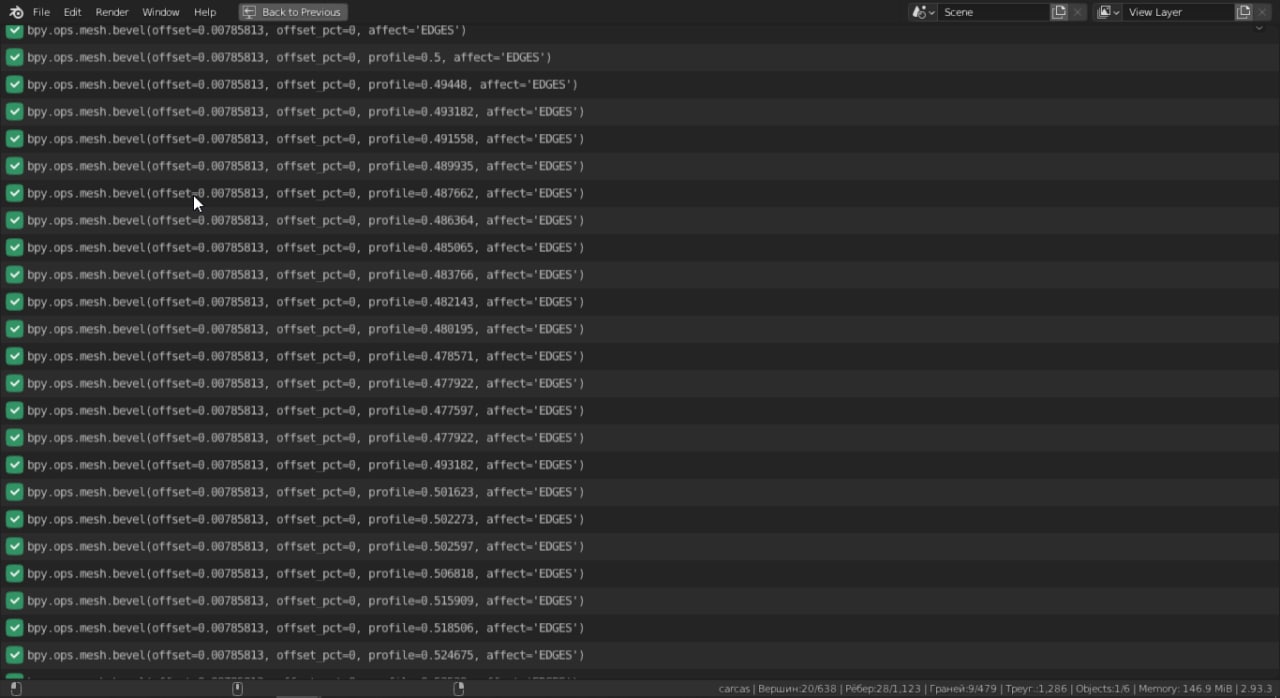Select the bevel log line with profile=0.491558
Image resolution: width=1280 pixels, height=698 pixels.
click(x=305, y=139)
